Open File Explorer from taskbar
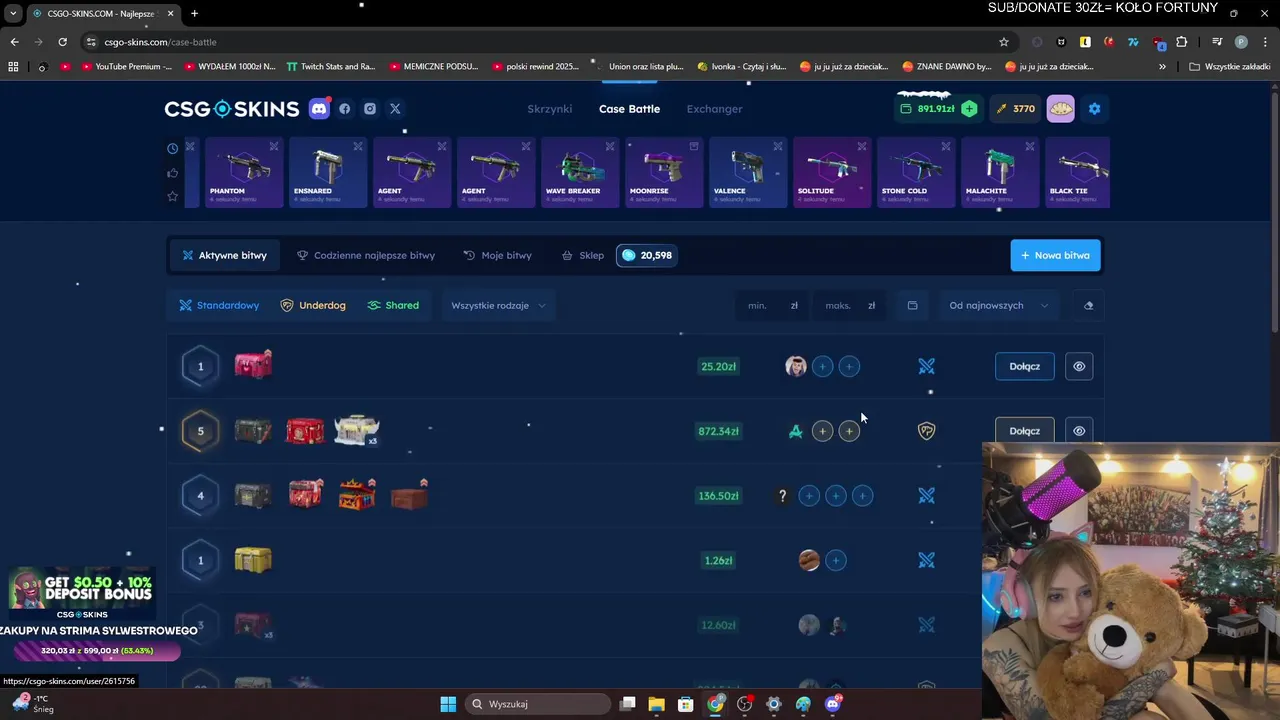 click(656, 704)
